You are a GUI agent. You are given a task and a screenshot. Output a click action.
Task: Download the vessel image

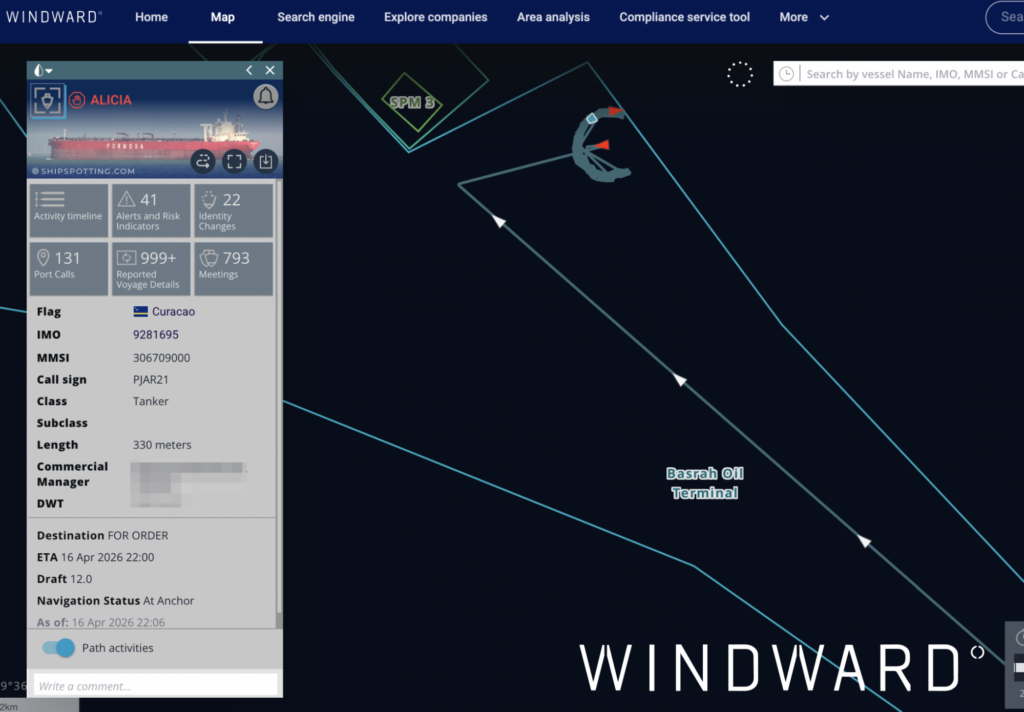(264, 161)
